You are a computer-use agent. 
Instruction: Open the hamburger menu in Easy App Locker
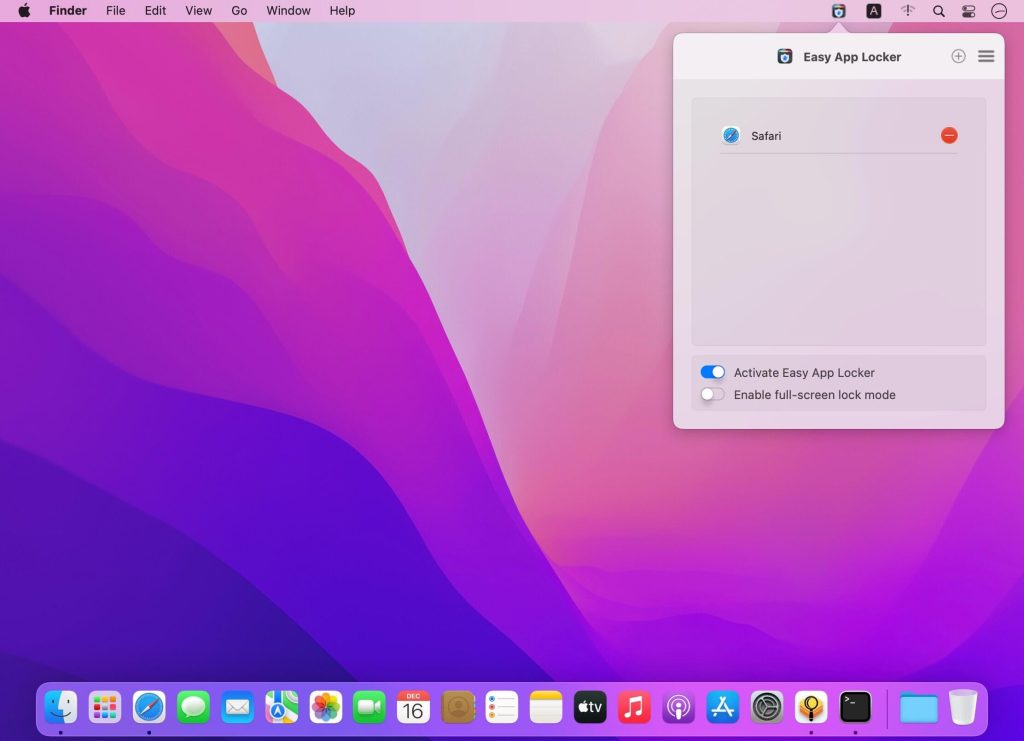point(986,56)
